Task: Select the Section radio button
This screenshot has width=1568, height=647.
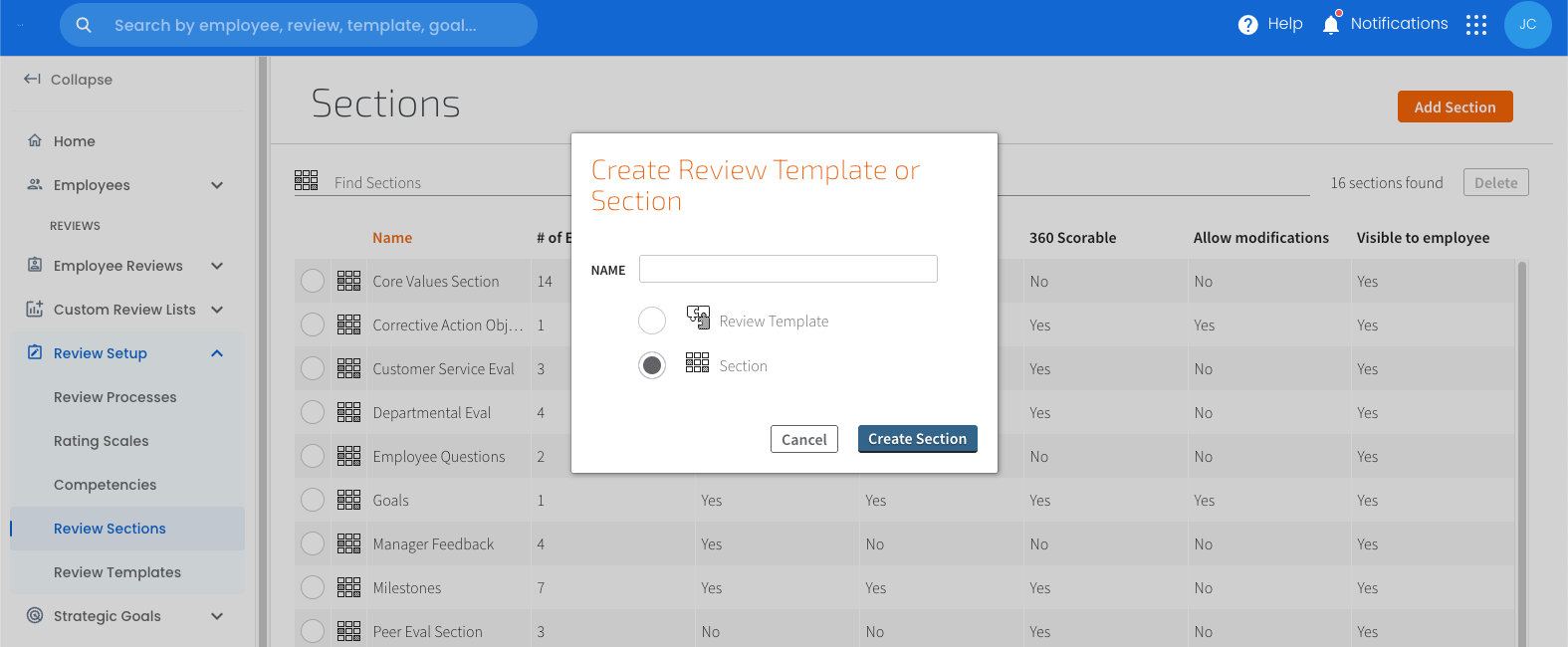Action: pyautogui.click(x=652, y=365)
